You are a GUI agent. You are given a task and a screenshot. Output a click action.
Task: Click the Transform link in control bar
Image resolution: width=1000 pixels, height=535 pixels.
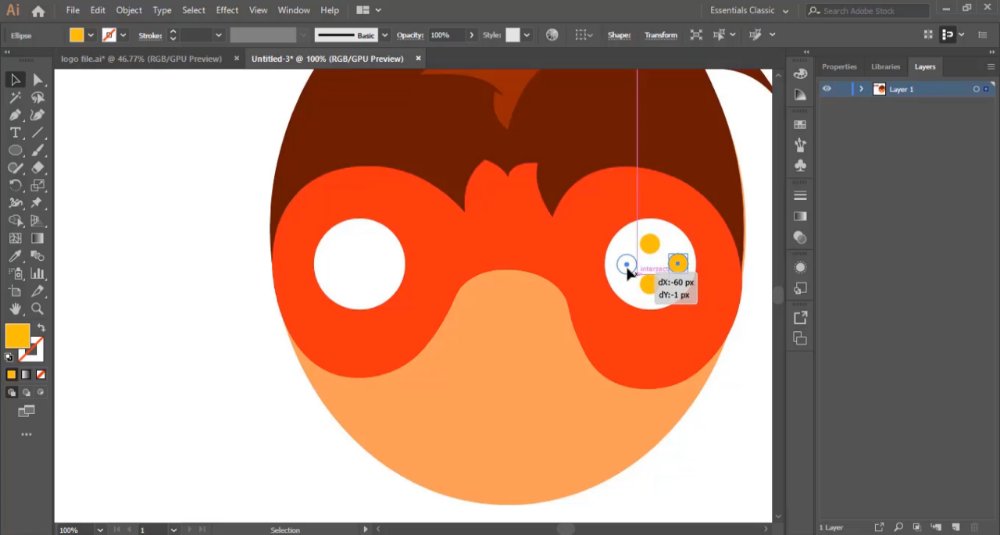click(x=661, y=35)
